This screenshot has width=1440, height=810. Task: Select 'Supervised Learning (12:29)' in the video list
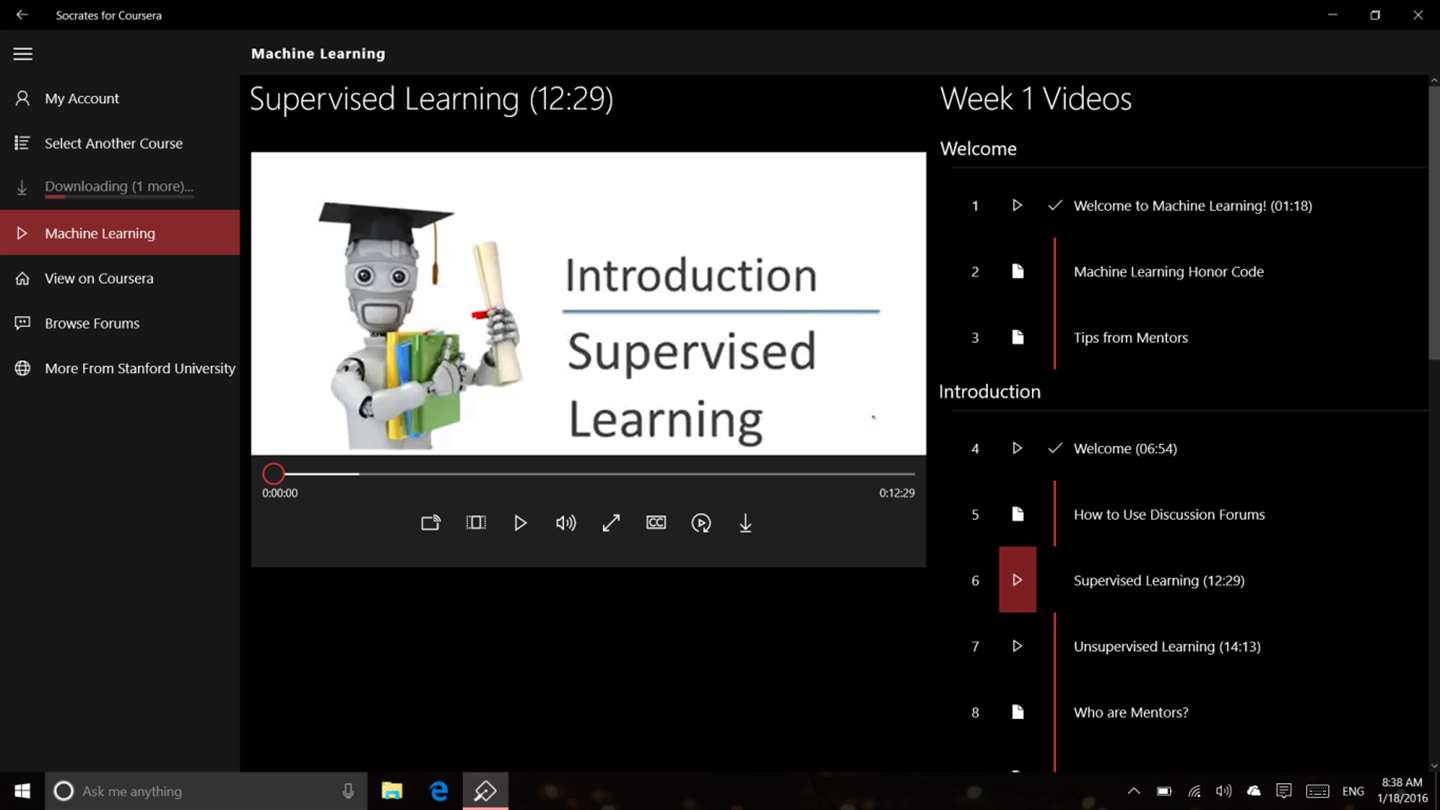tap(1159, 581)
